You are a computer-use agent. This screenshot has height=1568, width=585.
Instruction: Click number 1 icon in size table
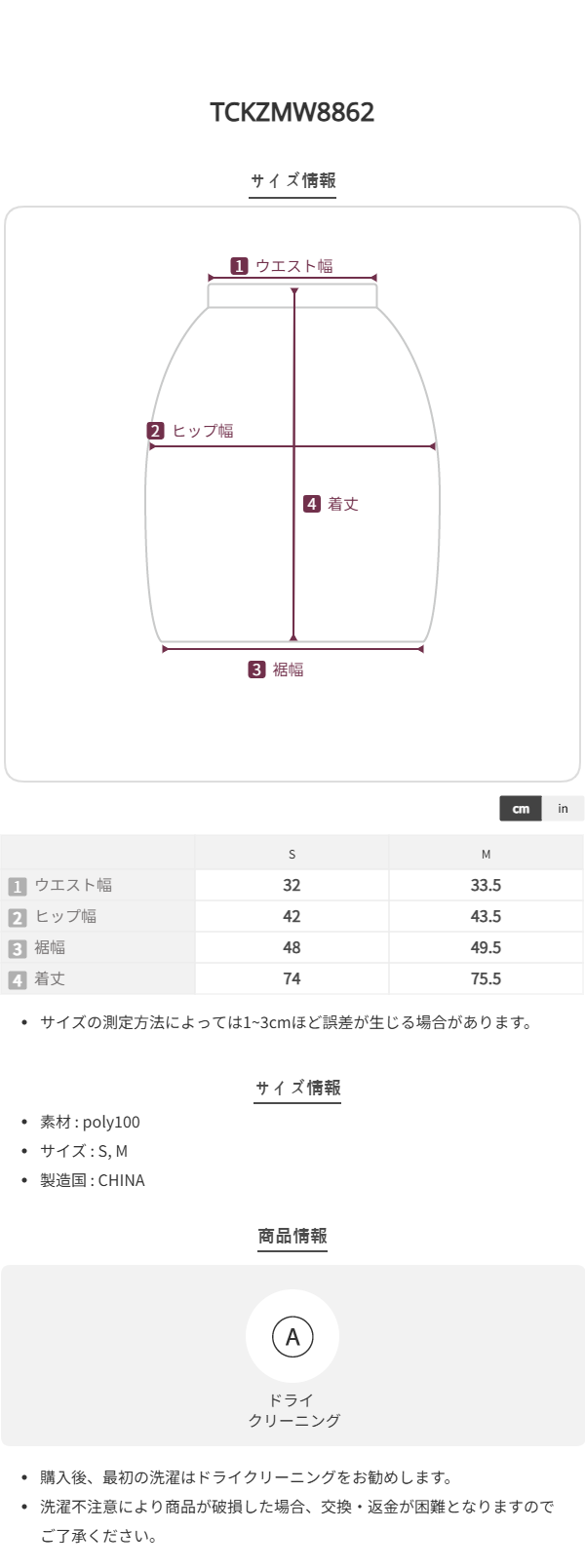click(17, 886)
